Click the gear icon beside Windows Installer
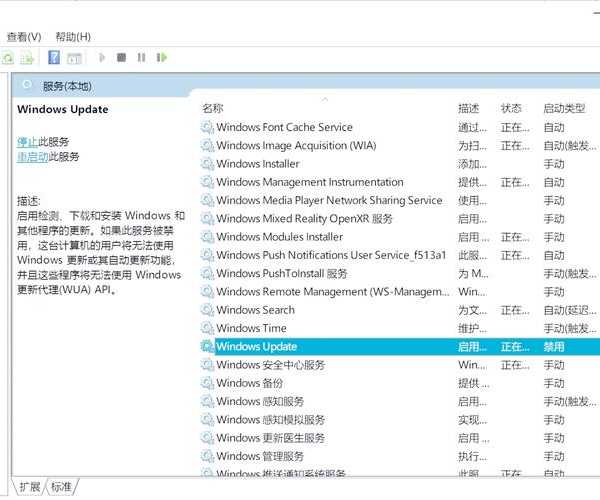Viewport: 600px width, 500px height. click(x=207, y=164)
